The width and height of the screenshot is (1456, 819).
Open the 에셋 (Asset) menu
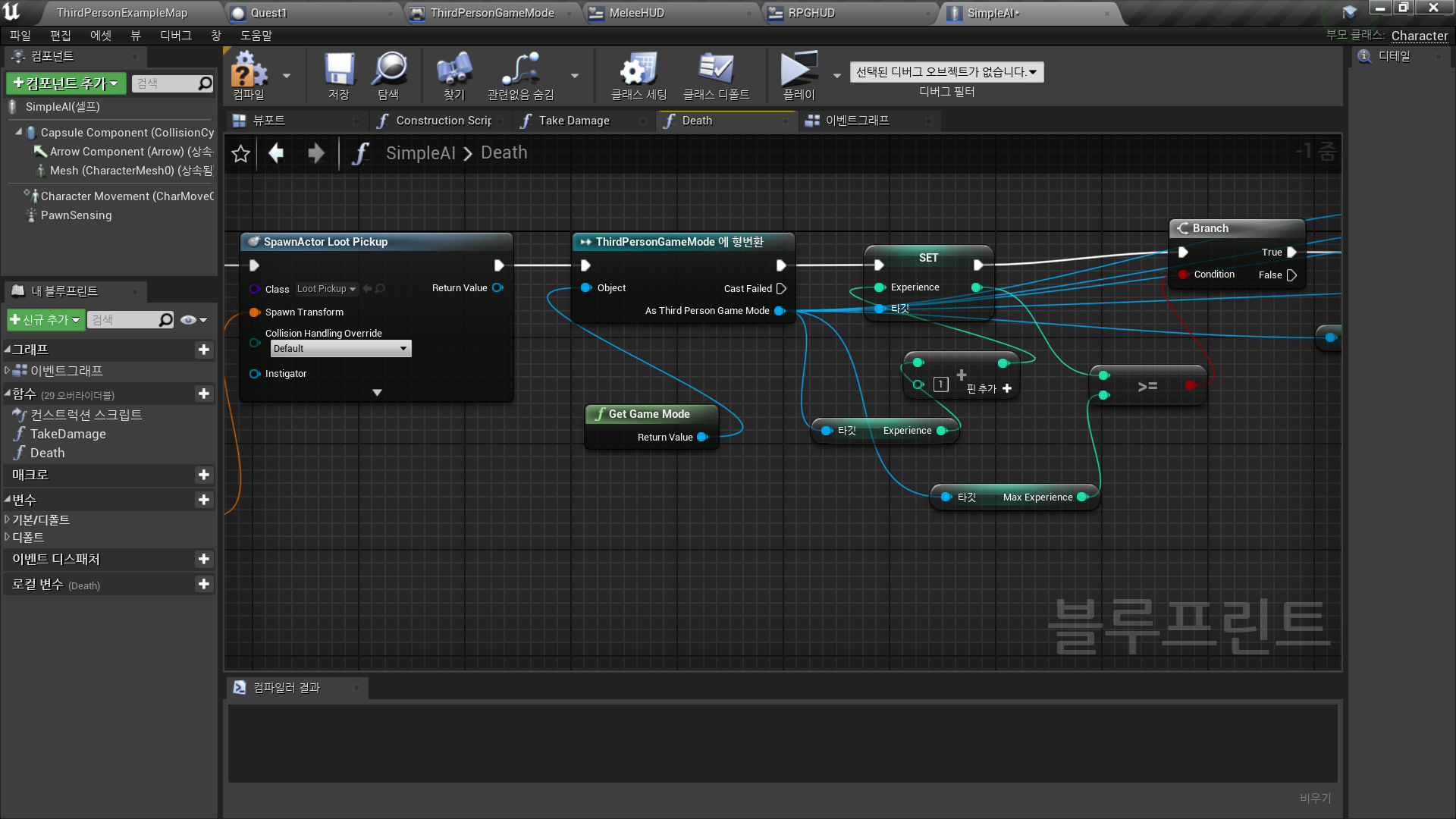click(x=100, y=36)
